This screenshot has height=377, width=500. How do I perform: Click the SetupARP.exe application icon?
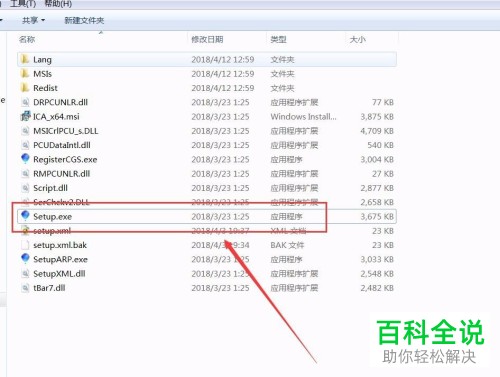(25, 259)
